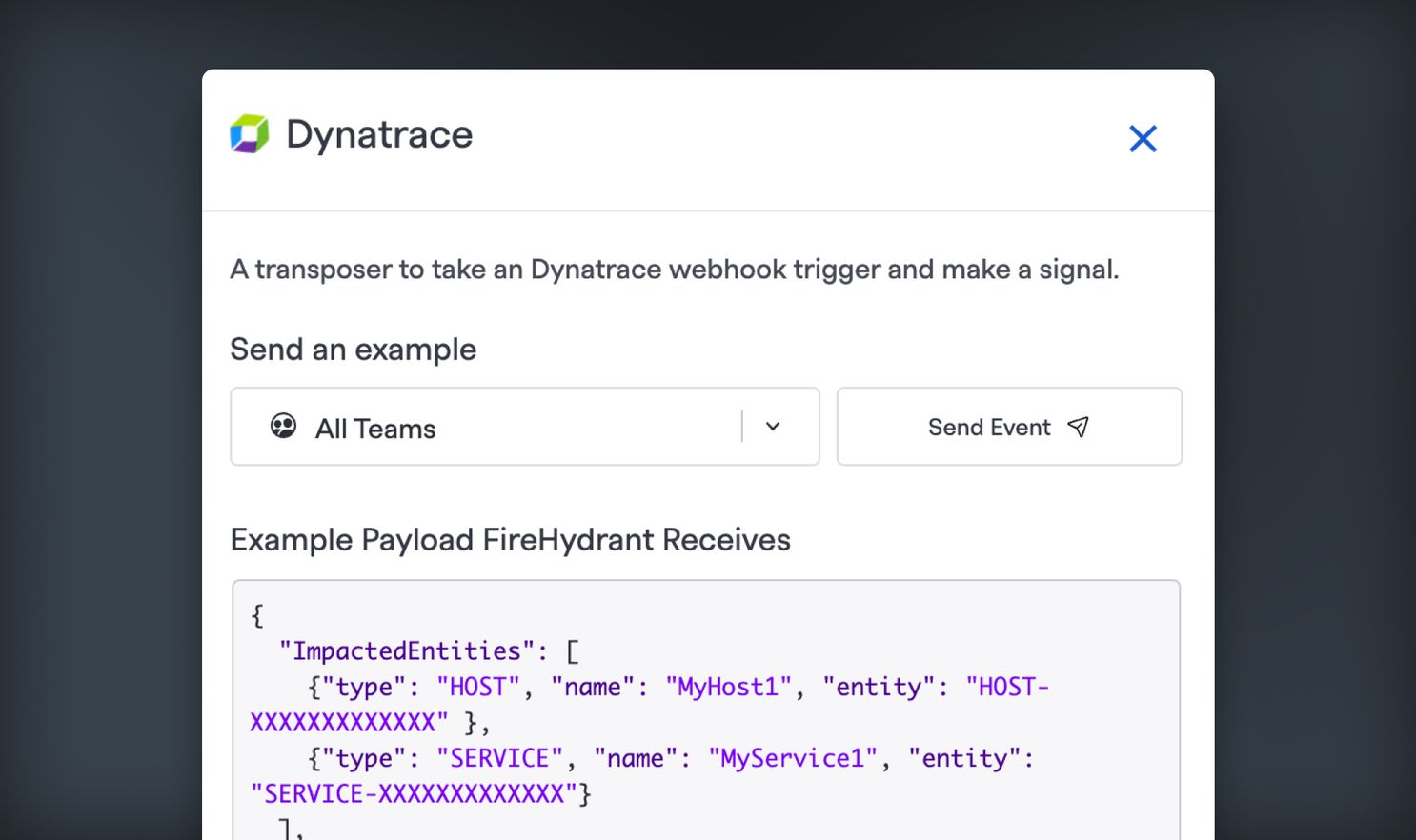Image resolution: width=1416 pixels, height=840 pixels.
Task: Click the transposer description sentence
Action: [x=675, y=270]
